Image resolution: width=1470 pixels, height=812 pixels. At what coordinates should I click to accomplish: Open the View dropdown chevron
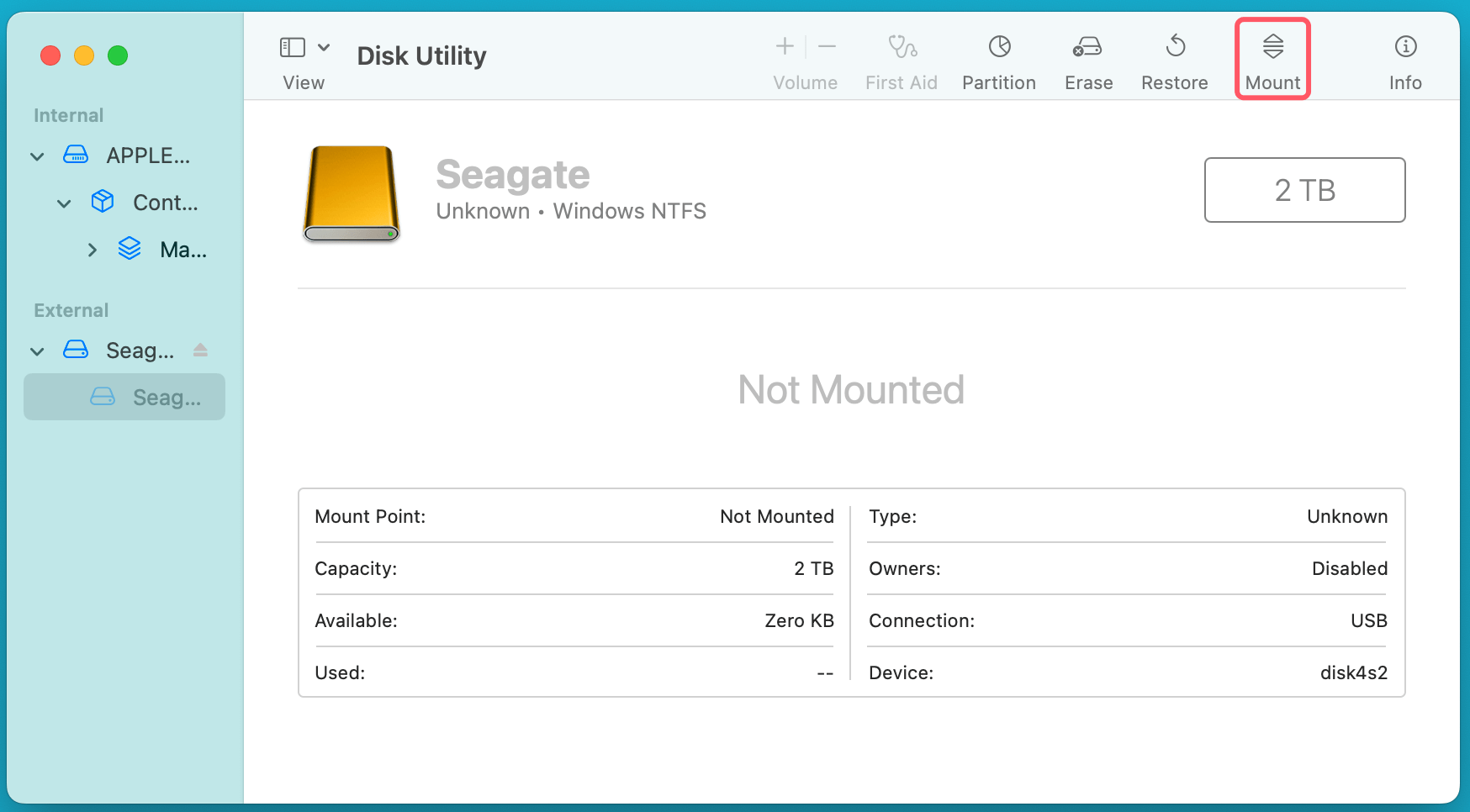325,46
